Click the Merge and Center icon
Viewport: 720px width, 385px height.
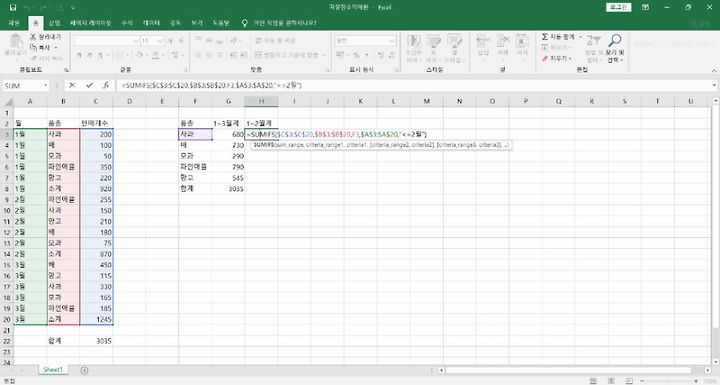coord(259,55)
